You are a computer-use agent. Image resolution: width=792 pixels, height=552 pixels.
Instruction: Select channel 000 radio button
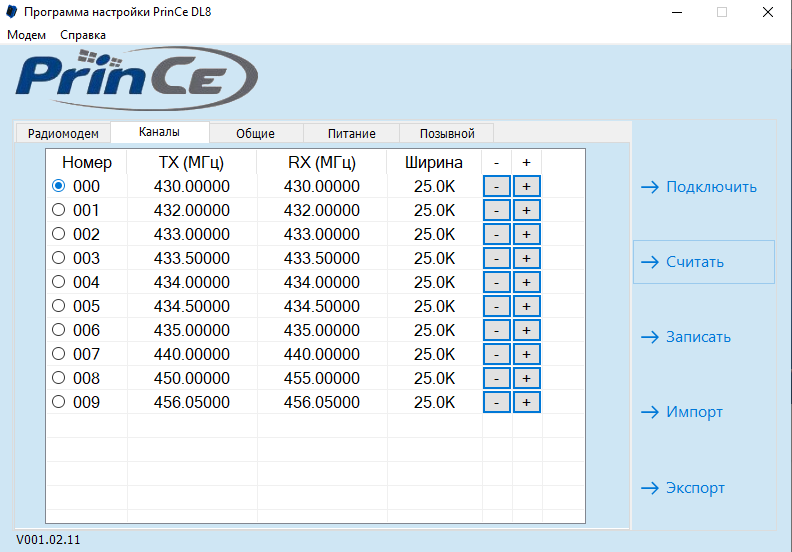[x=59, y=186]
